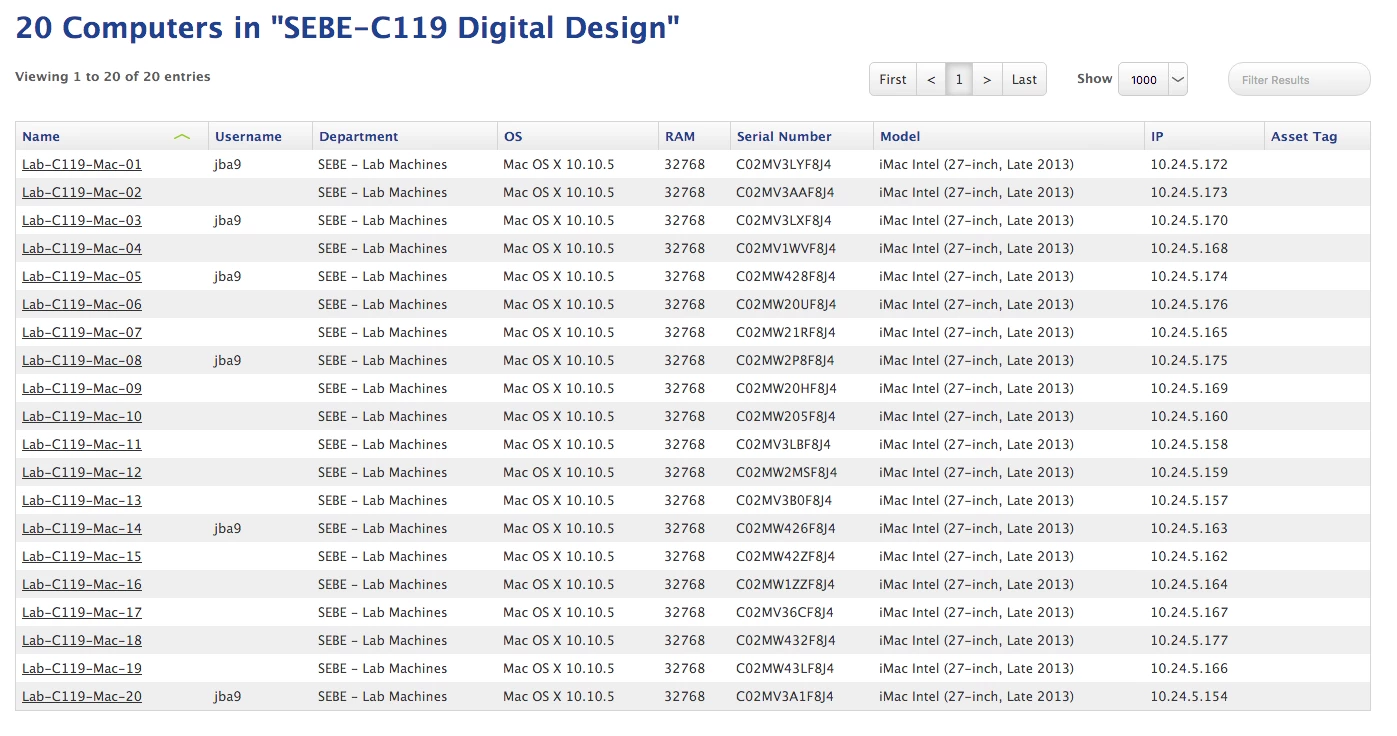1397x736 pixels.
Task: Open computer Lab-C119-Mac-09
Action: (x=82, y=389)
